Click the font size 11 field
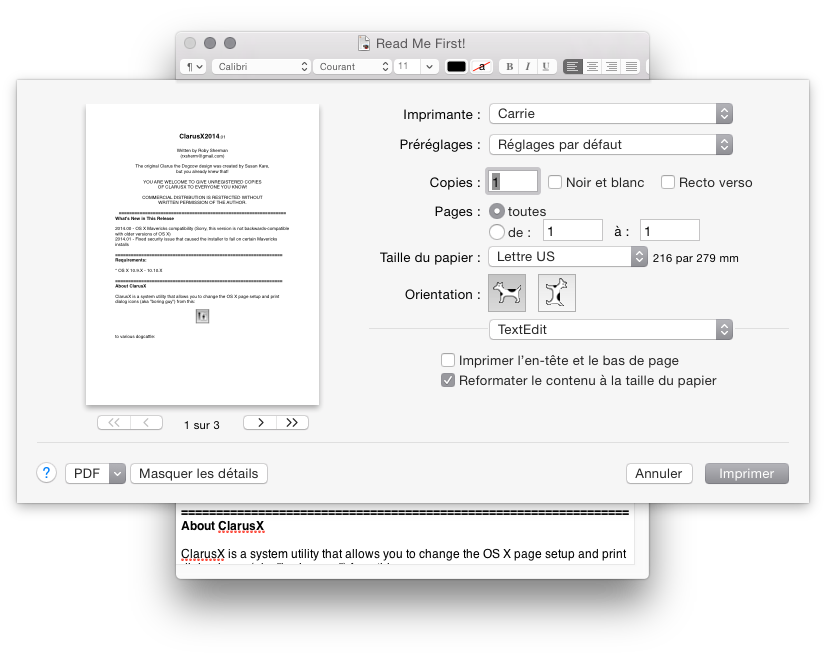 [408, 66]
